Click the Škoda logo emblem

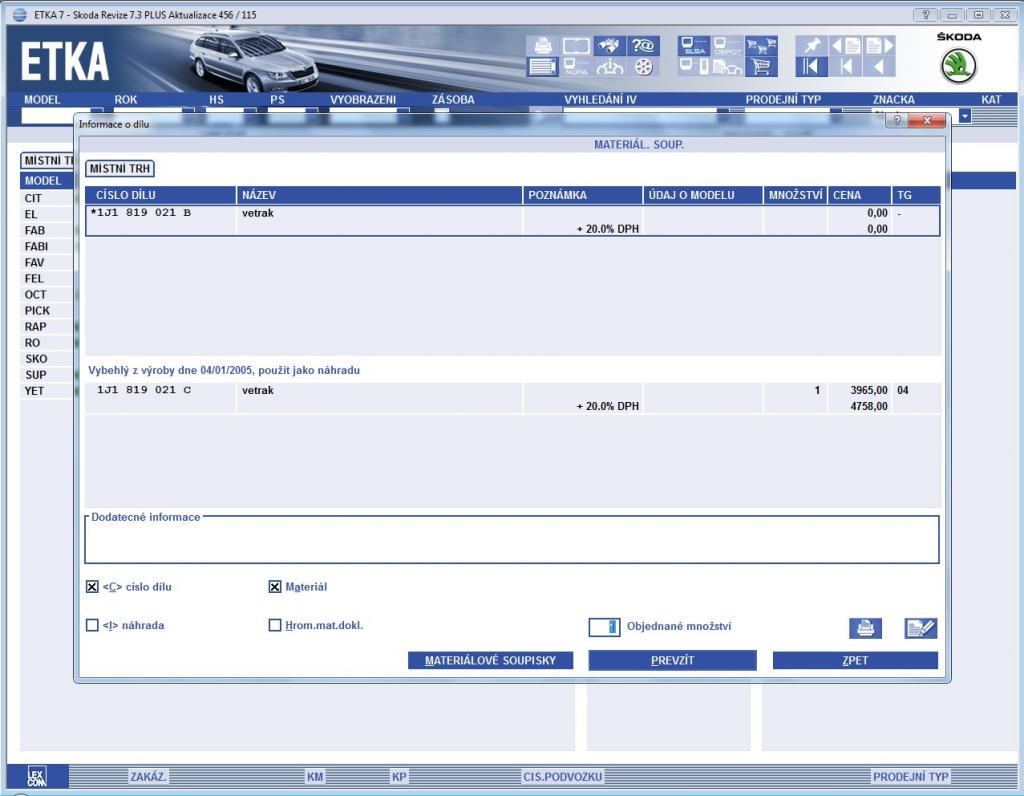click(x=958, y=65)
